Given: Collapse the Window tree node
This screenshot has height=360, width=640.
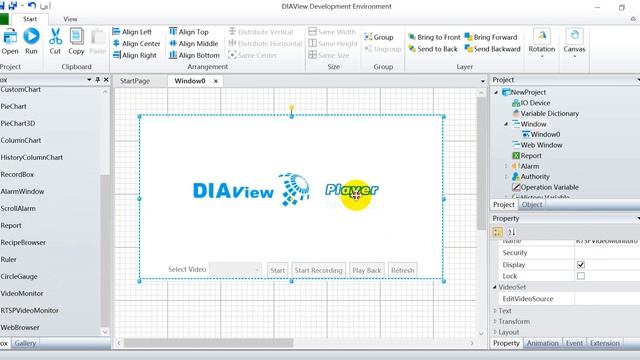Looking at the screenshot, I should [x=506, y=124].
